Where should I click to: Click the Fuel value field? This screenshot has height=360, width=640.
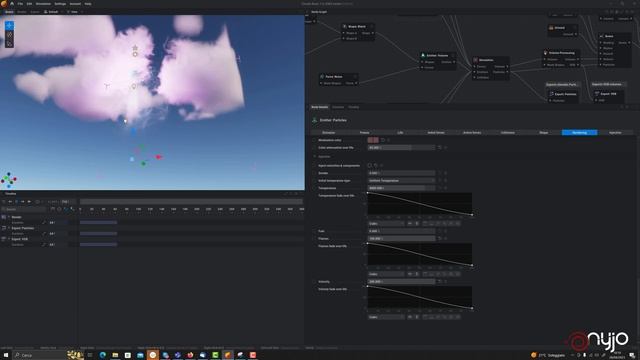click(401, 231)
